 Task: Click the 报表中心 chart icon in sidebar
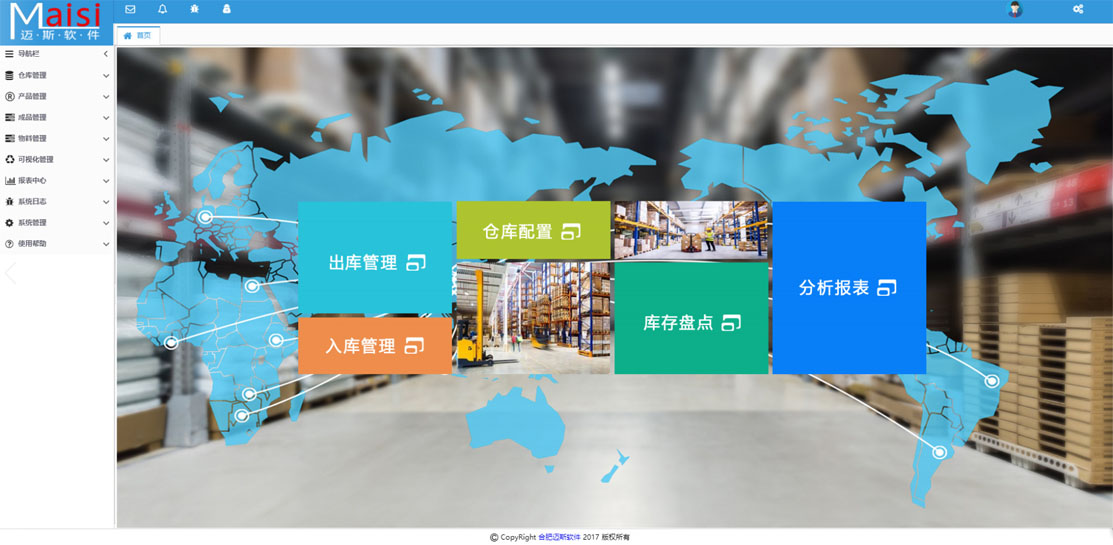click(10, 180)
